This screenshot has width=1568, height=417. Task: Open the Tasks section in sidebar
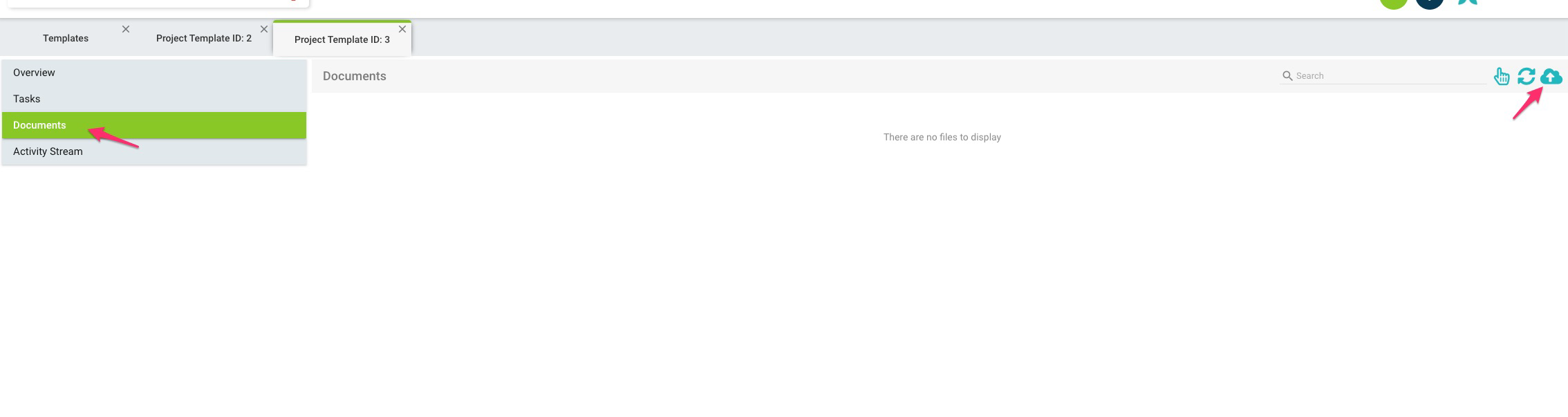click(x=27, y=99)
